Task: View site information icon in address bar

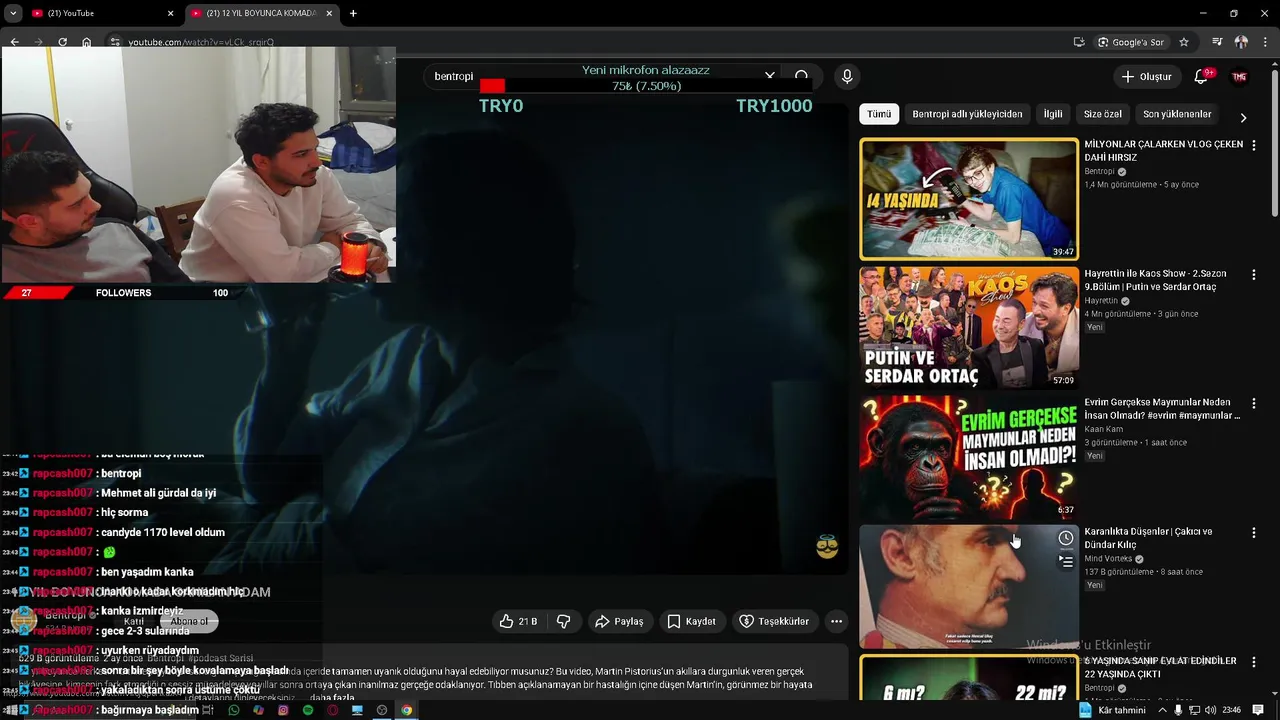Action: tap(115, 42)
